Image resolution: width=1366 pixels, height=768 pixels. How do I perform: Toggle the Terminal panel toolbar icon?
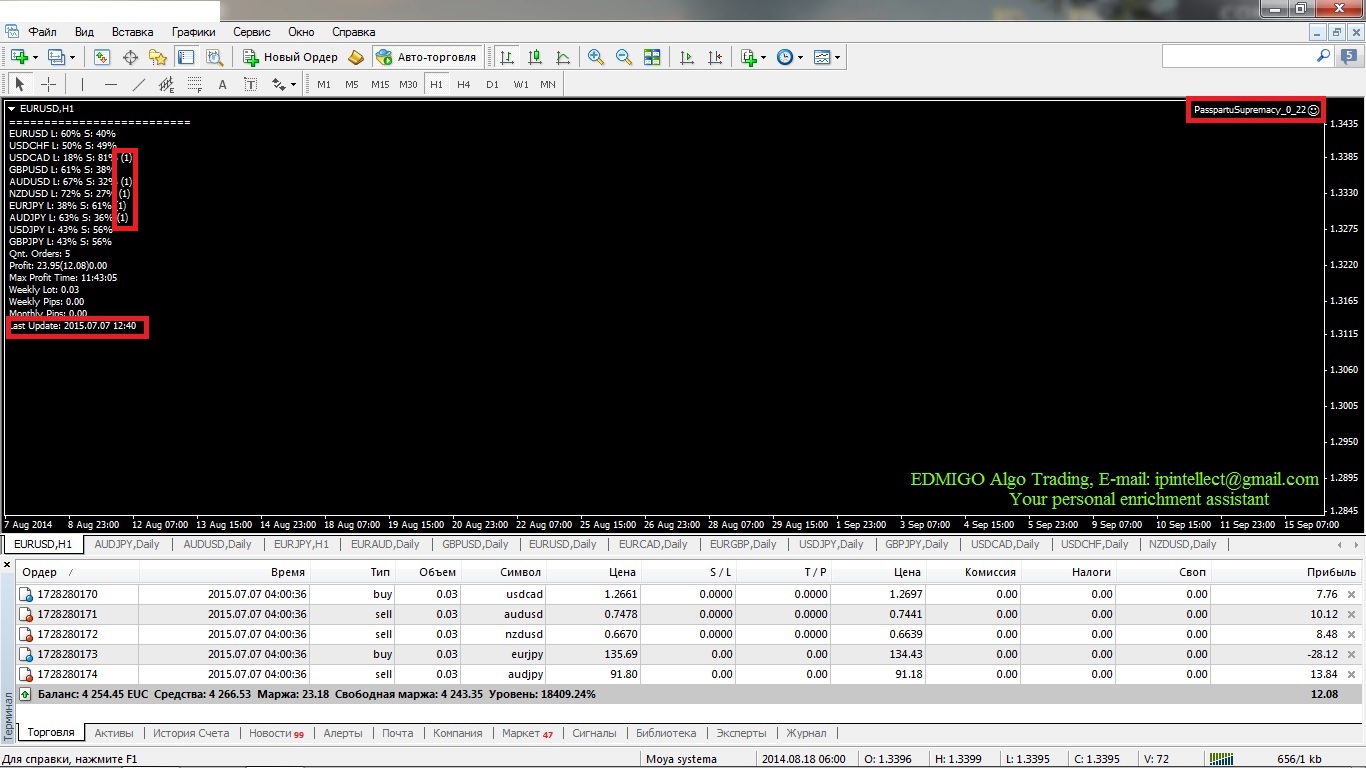(x=186, y=57)
